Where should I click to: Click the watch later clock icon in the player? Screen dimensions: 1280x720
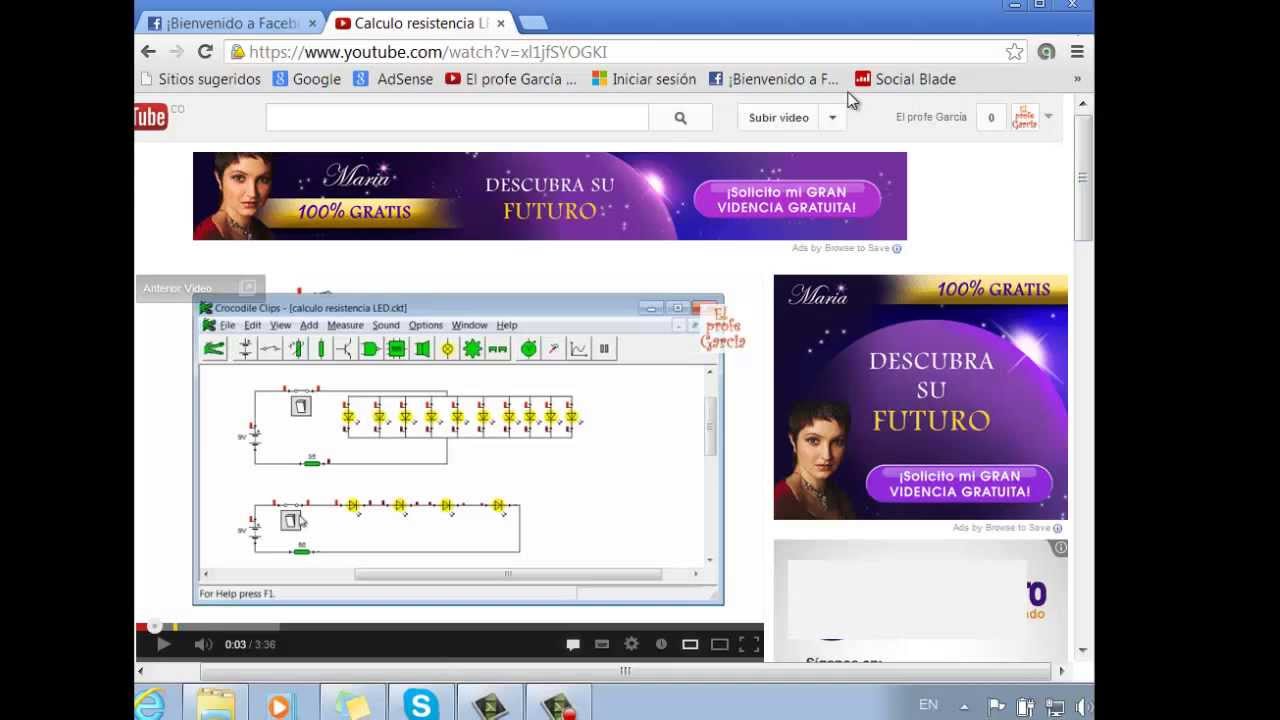pyautogui.click(x=661, y=644)
